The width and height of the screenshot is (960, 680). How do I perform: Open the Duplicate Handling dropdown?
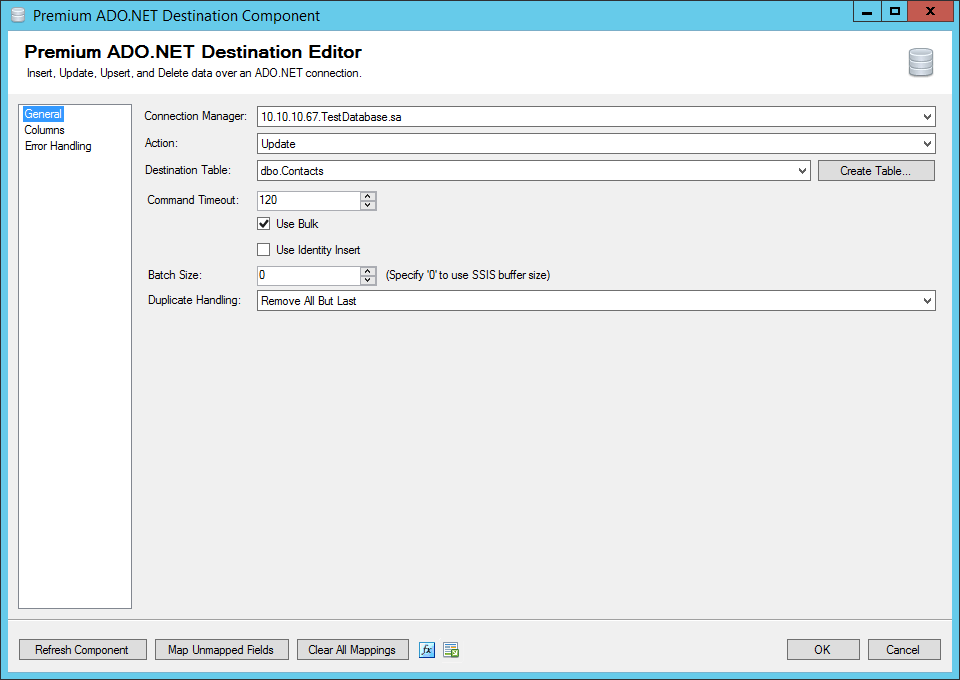click(x=927, y=301)
